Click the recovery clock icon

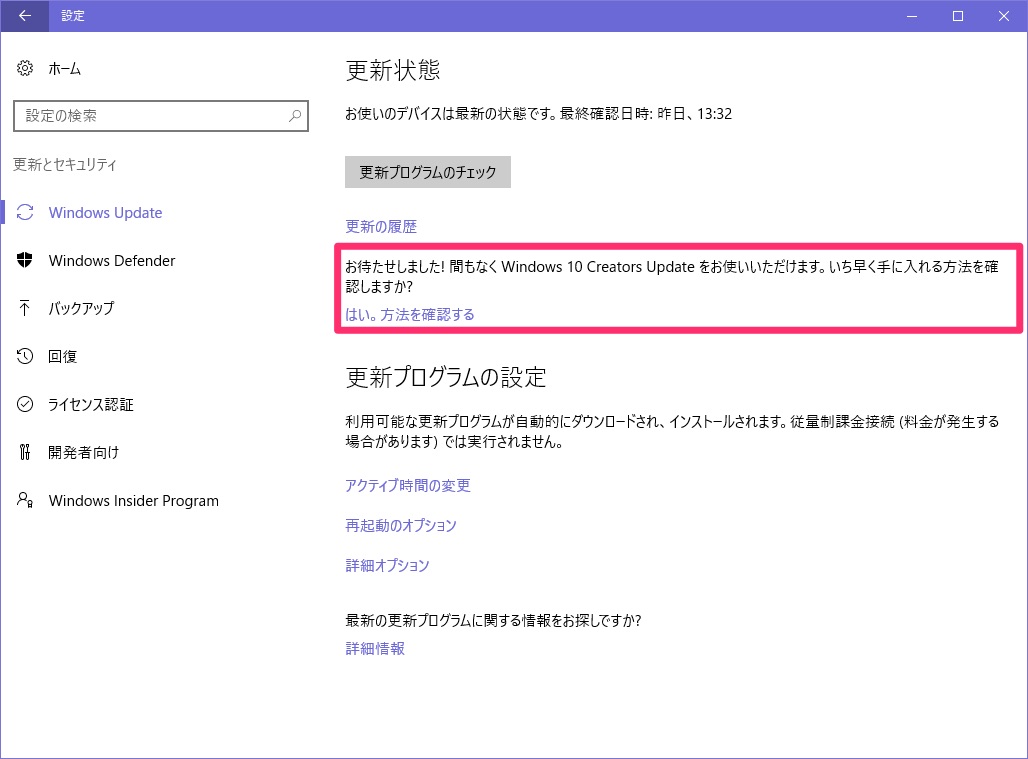click(x=25, y=356)
